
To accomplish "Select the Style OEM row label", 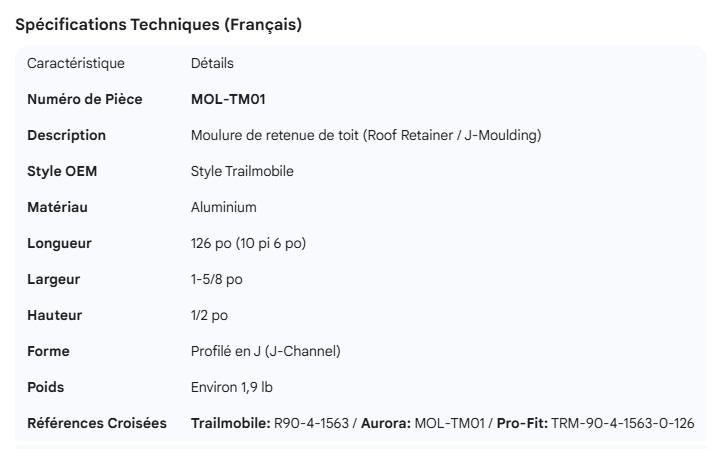I will coord(62,171).
